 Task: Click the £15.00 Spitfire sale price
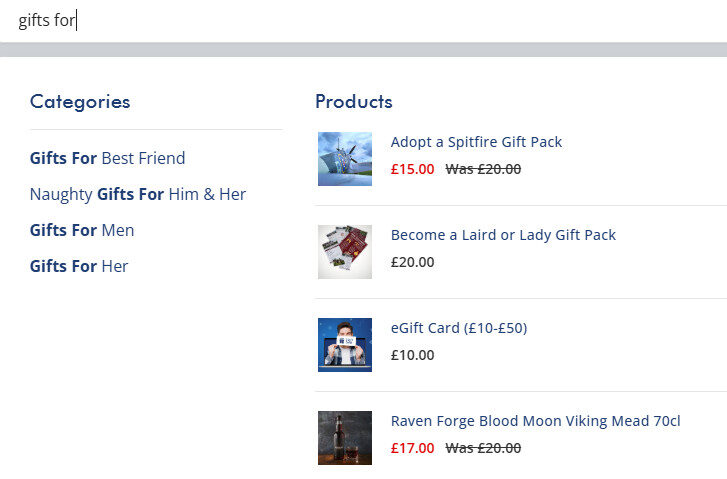(x=412, y=169)
